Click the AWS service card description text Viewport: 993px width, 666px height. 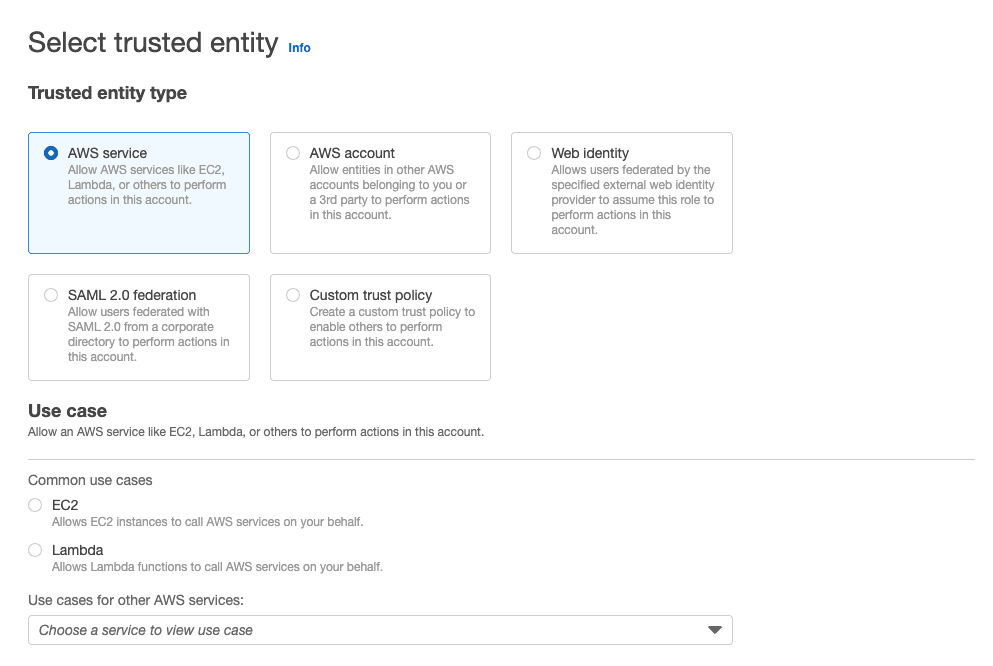[x=147, y=185]
